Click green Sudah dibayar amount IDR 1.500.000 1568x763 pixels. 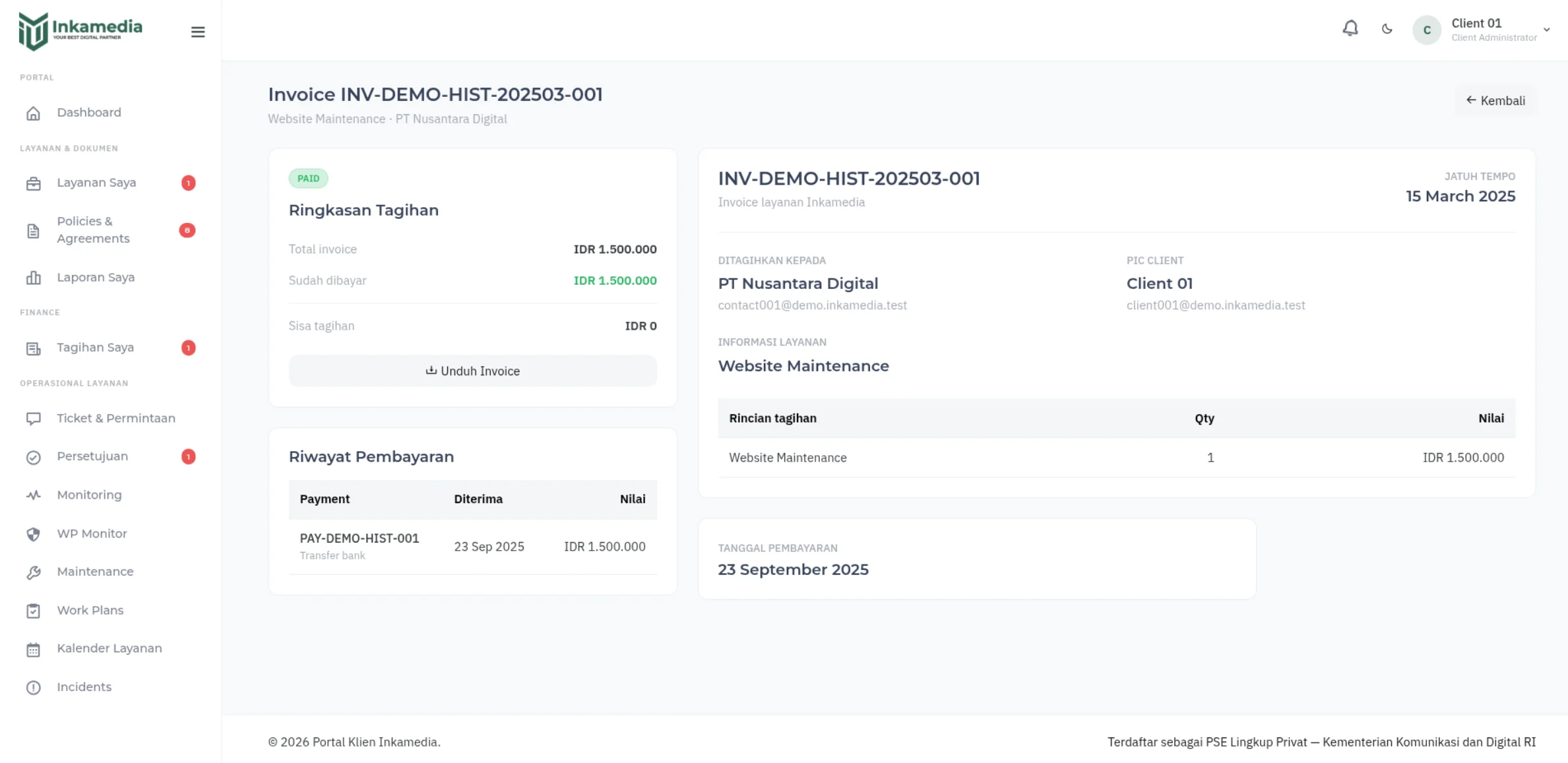click(x=615, y=280)
